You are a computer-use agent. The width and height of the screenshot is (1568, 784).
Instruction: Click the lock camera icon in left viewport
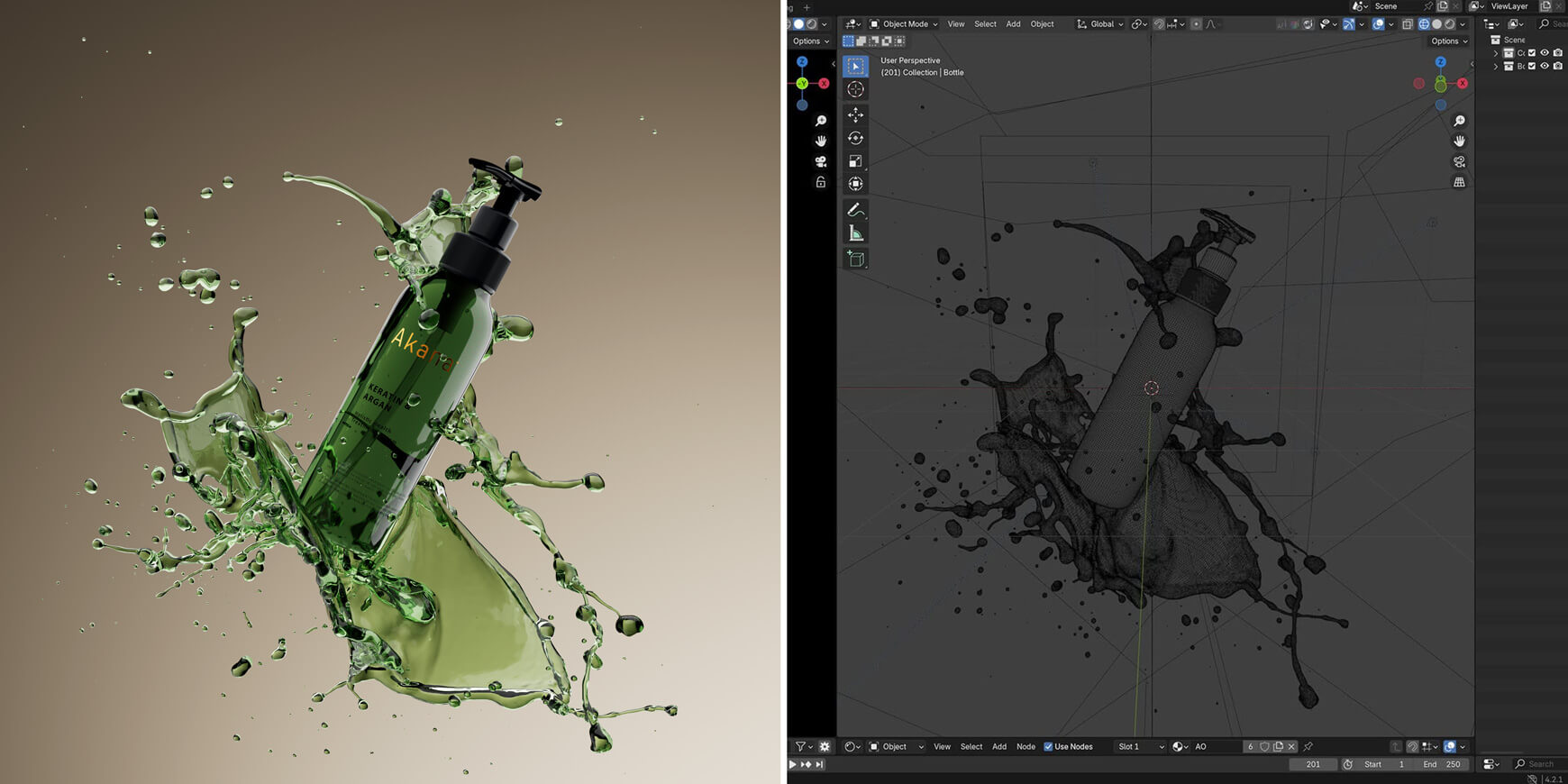(820, 182)
